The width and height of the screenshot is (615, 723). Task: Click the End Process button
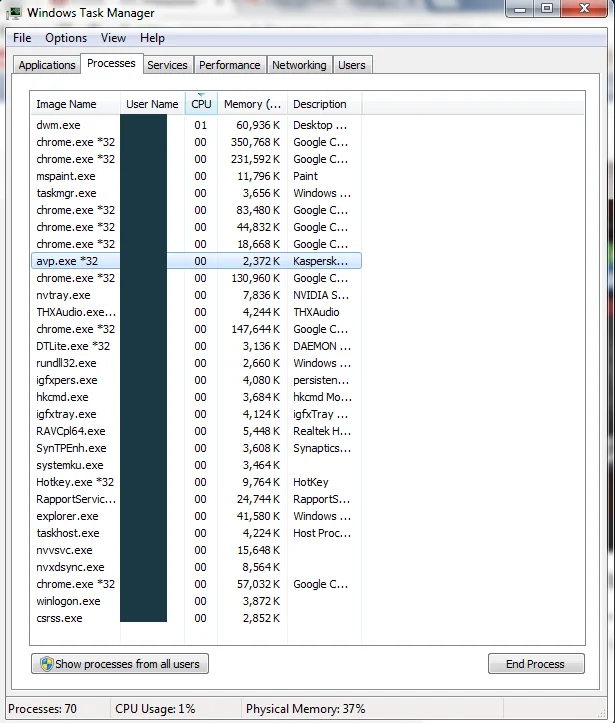536,664
